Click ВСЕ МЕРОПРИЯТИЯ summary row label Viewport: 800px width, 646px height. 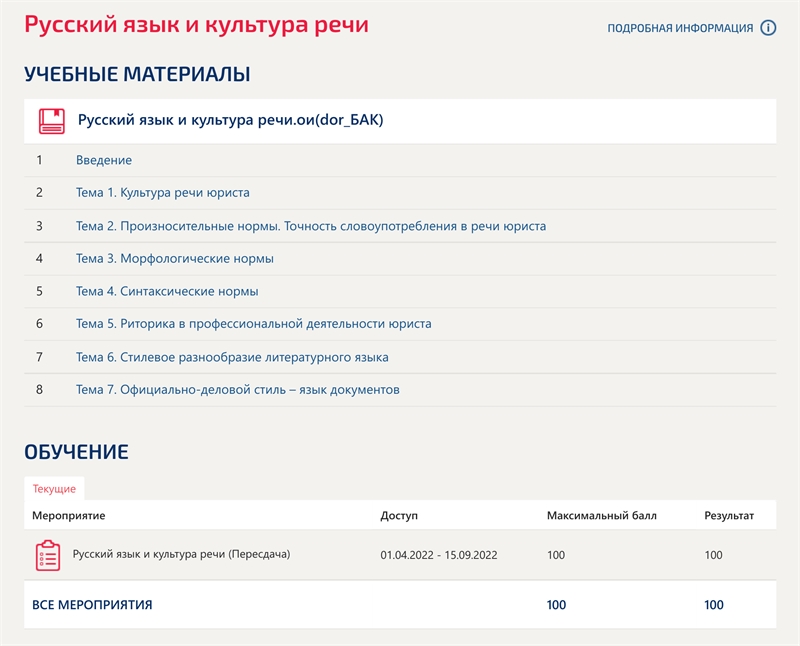pos(92,605)
